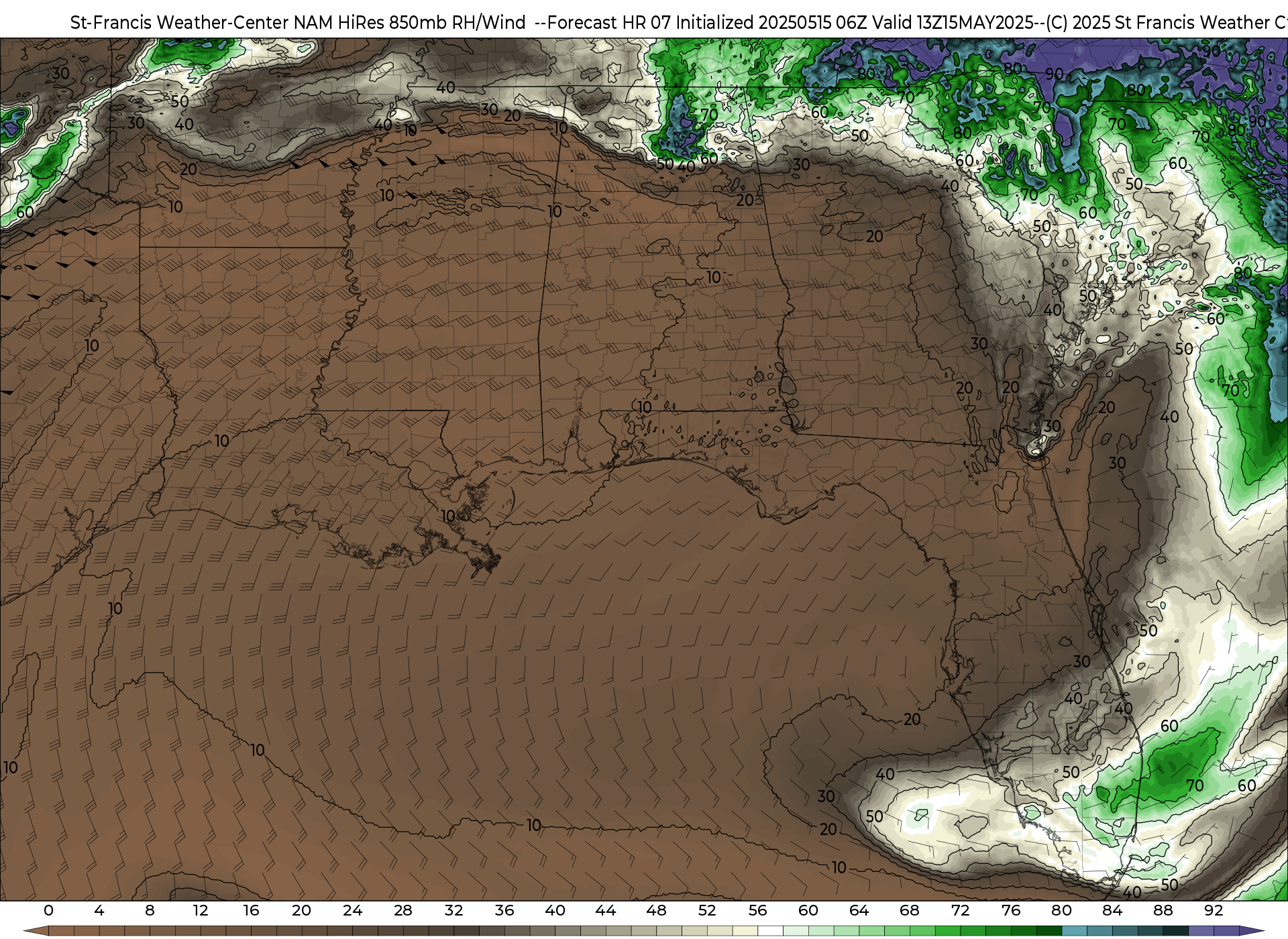Click the left arrow end of the colorbar

(36, 931)
